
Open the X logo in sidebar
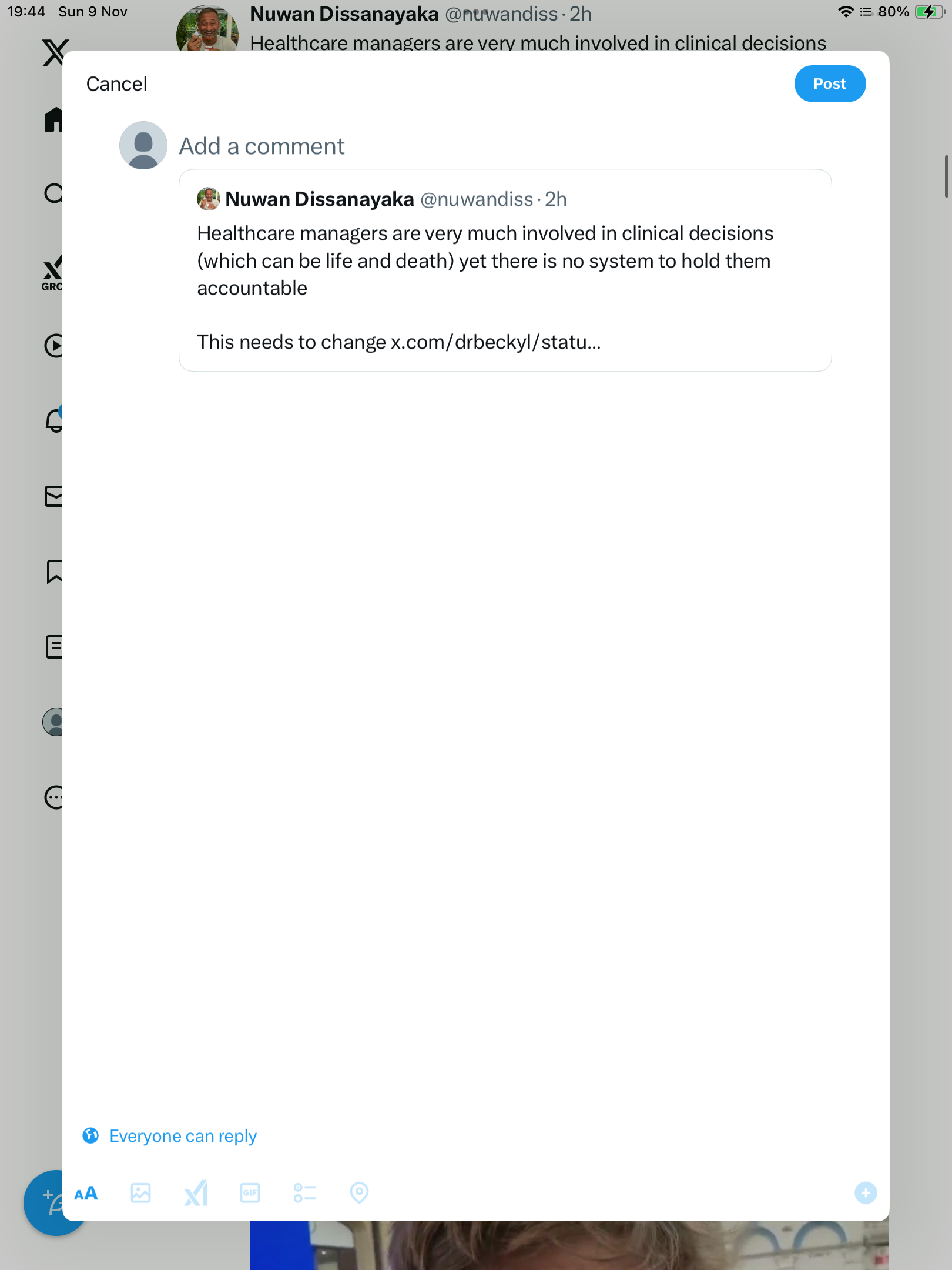55,53
